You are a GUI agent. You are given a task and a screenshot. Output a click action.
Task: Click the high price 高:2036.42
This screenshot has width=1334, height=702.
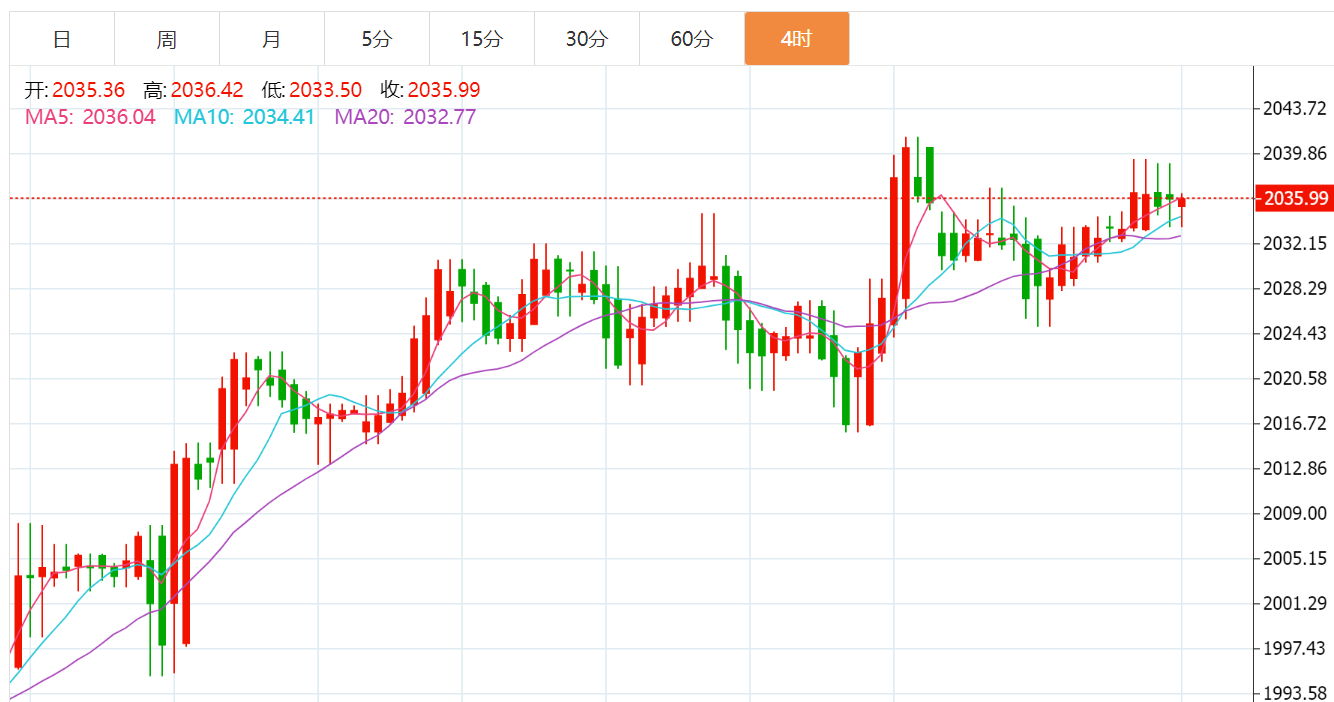point(194,90)
